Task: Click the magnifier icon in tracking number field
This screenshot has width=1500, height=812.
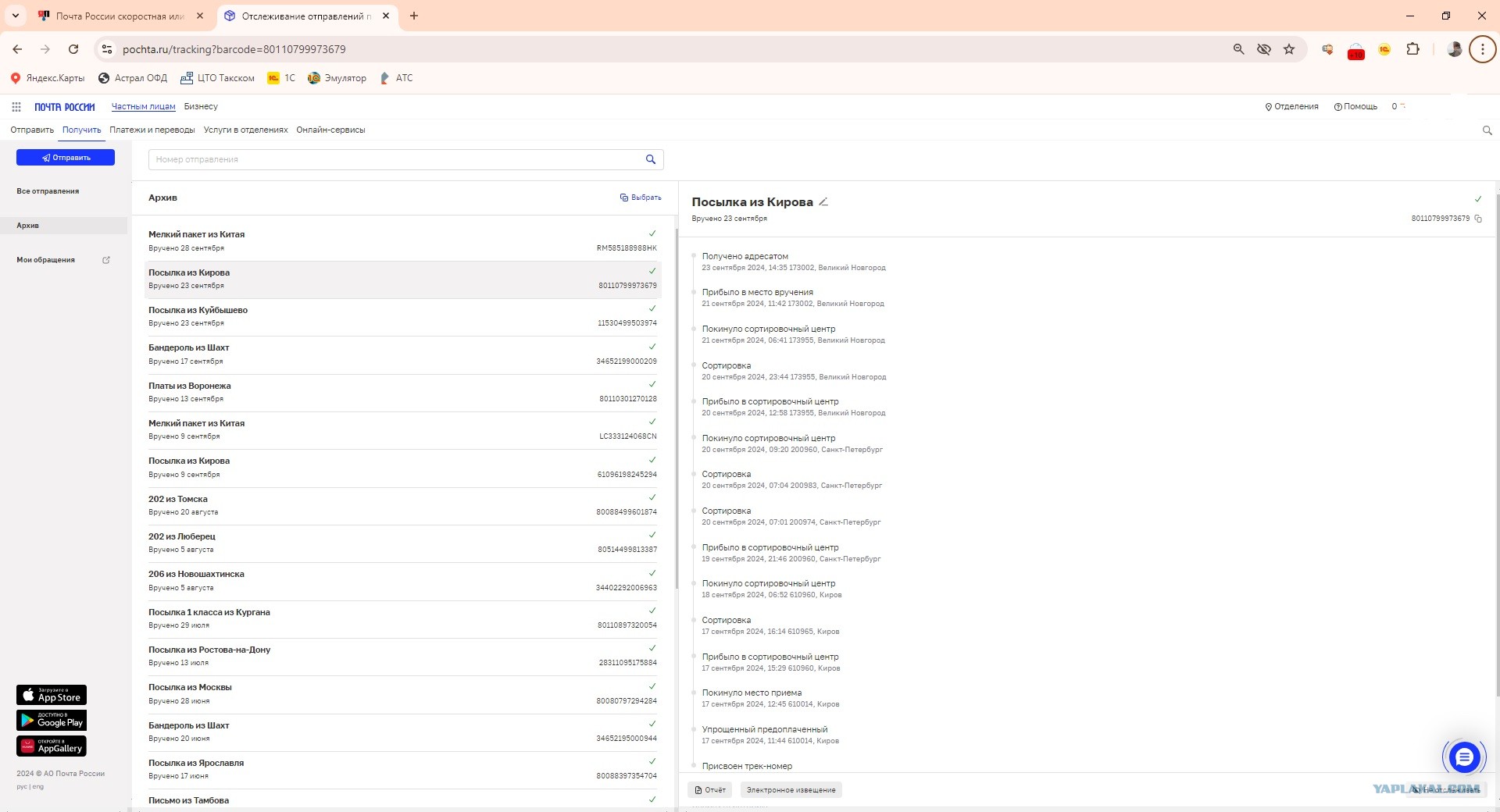Action: [x=651, y=159]
